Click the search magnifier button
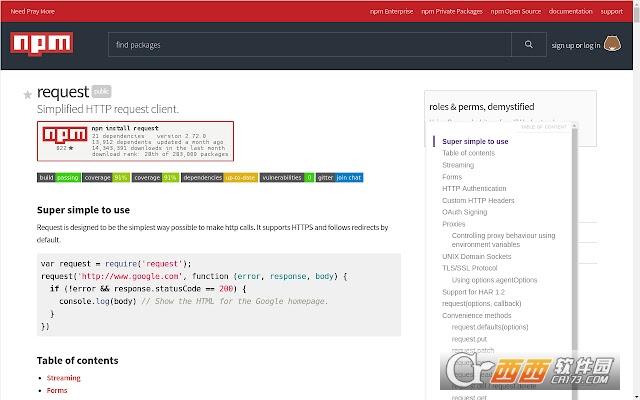The width and height of the screenshot is (640, 400). [x=529, y=44]
